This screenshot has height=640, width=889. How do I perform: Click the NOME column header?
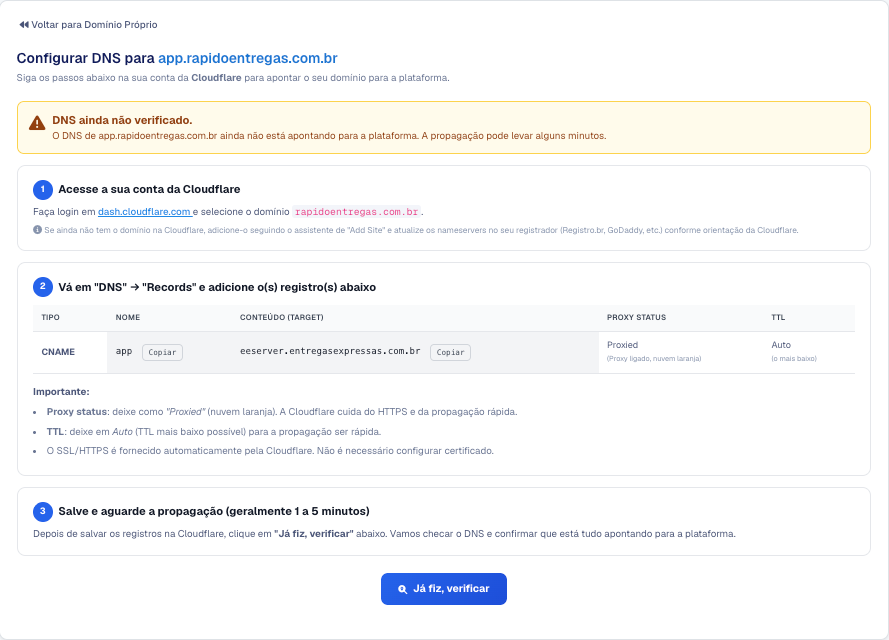click(x=128, y=317)
